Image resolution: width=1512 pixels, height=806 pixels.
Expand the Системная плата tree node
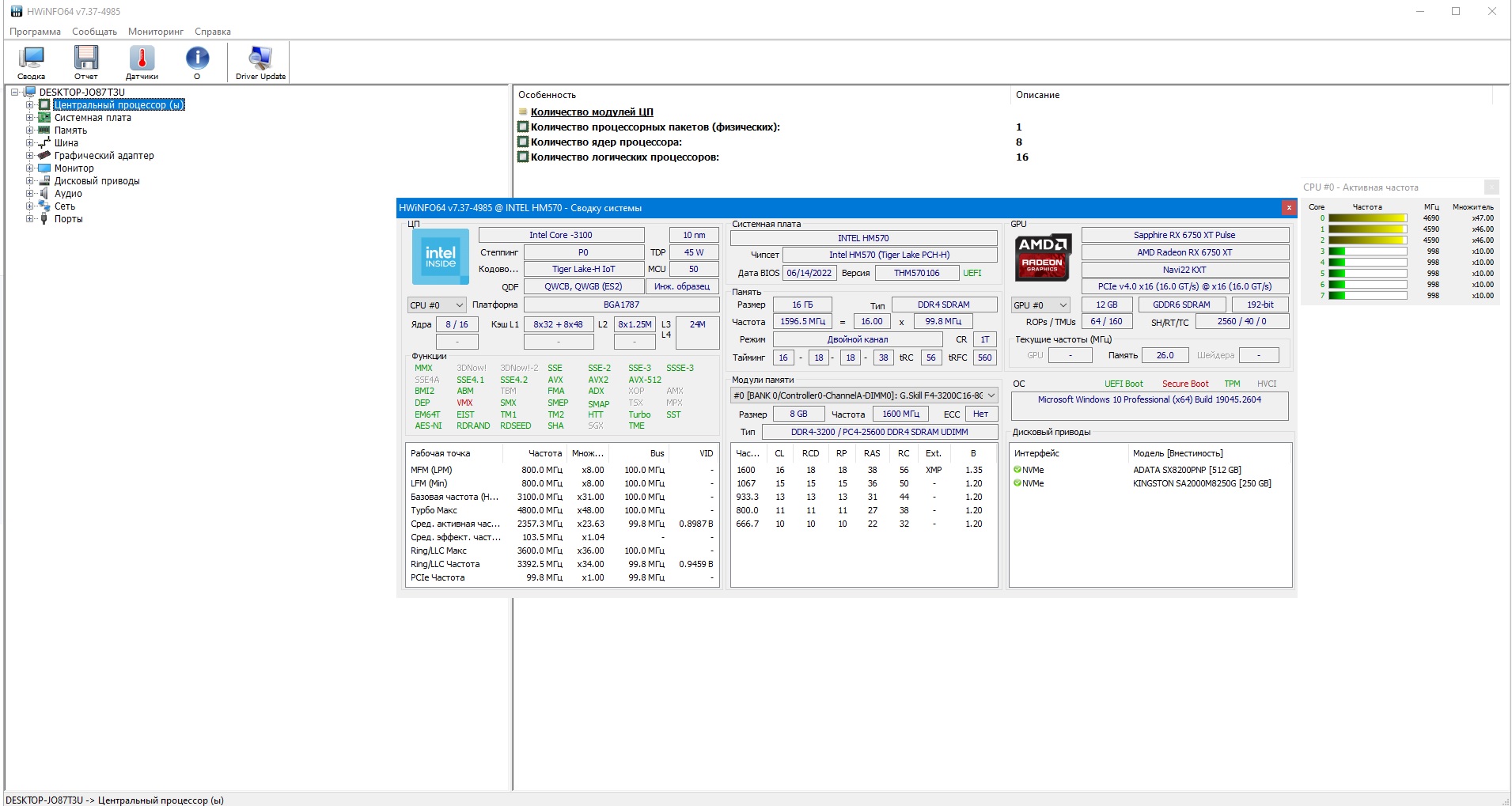tap(29, 118)
